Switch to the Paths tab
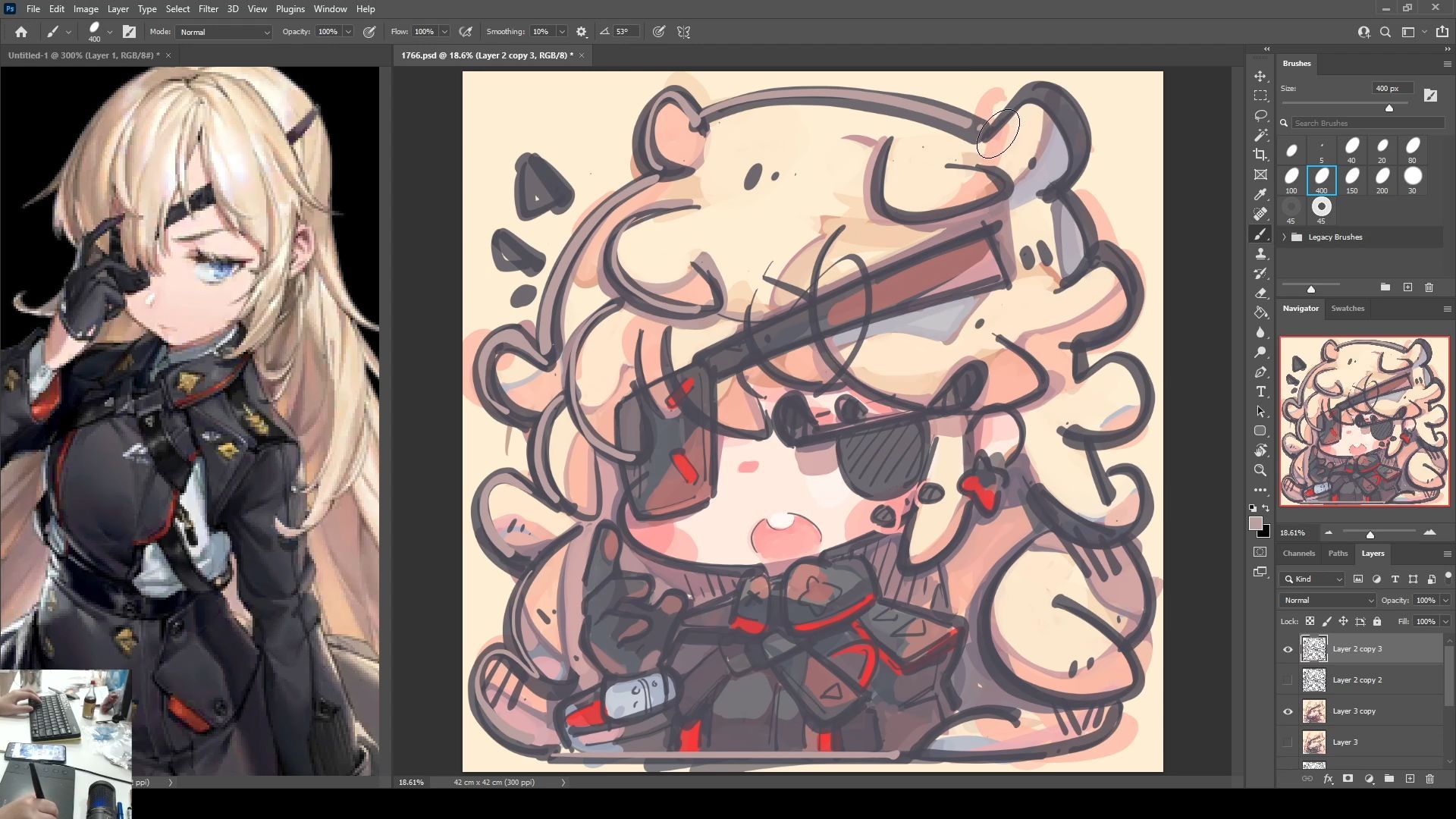The height and width of the screenshot is (819, 1456). 1338,554
